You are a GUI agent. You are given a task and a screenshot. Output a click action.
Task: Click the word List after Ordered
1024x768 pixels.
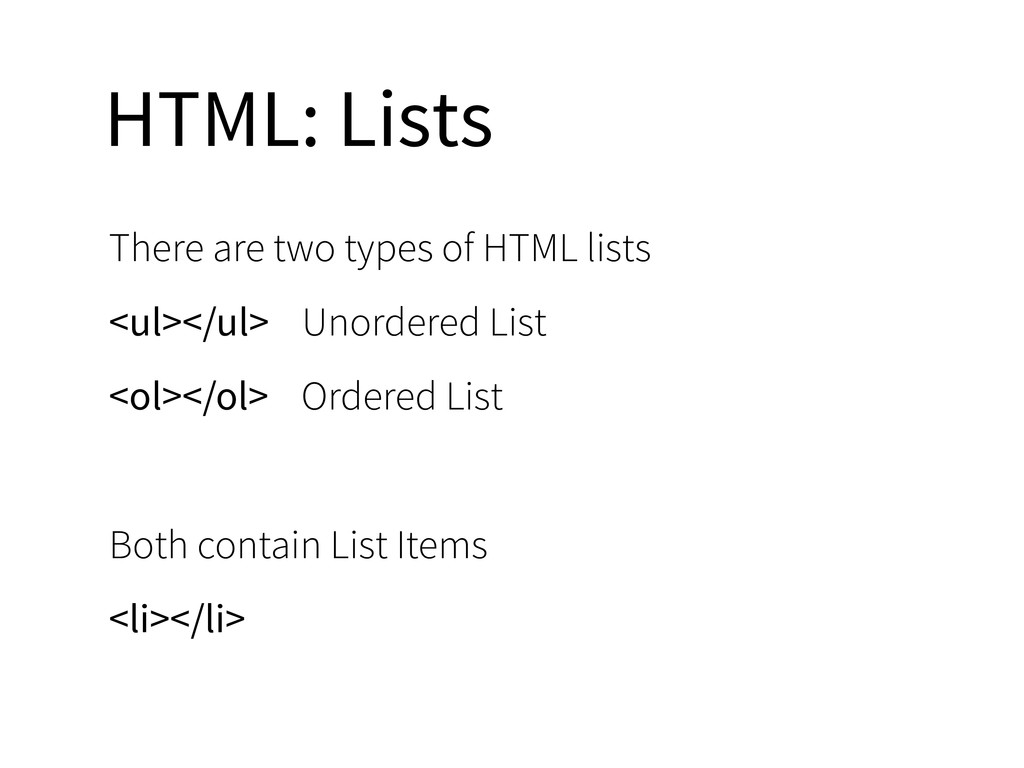474,397
